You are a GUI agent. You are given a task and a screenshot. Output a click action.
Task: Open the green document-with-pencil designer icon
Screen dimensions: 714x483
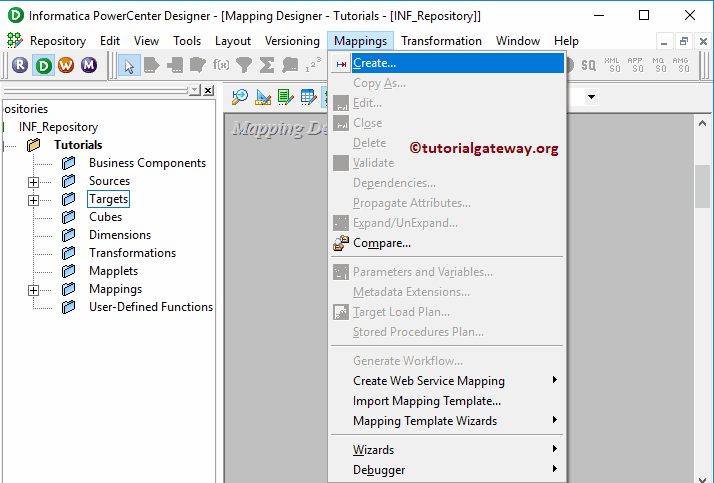tap(286, 97)
